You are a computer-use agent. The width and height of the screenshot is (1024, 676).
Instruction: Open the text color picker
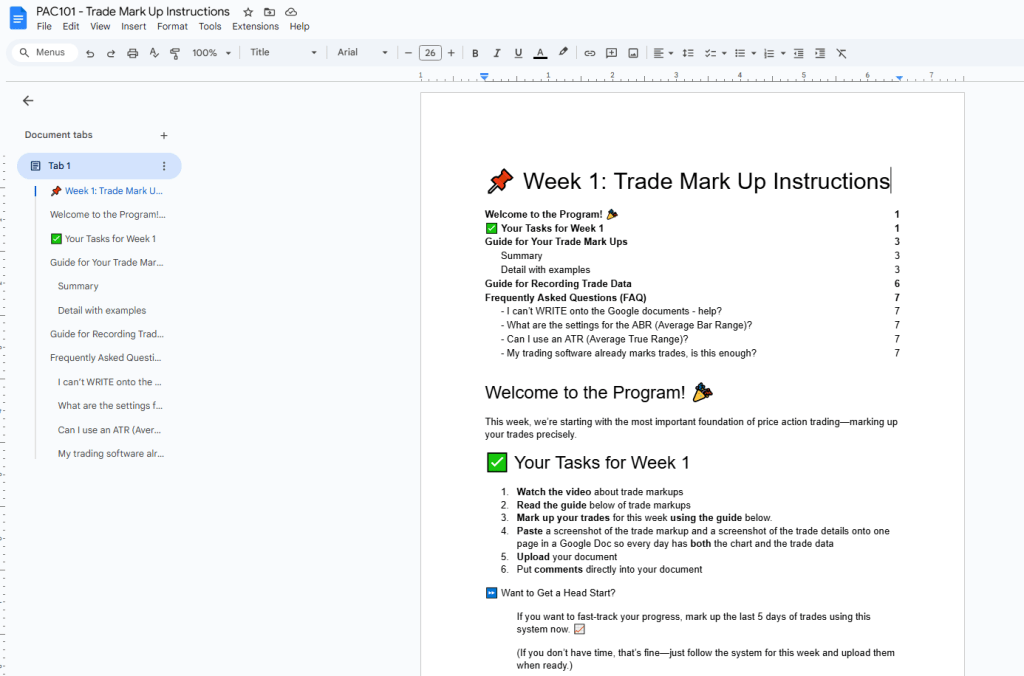pyautogui.click(x=540, y=53)
